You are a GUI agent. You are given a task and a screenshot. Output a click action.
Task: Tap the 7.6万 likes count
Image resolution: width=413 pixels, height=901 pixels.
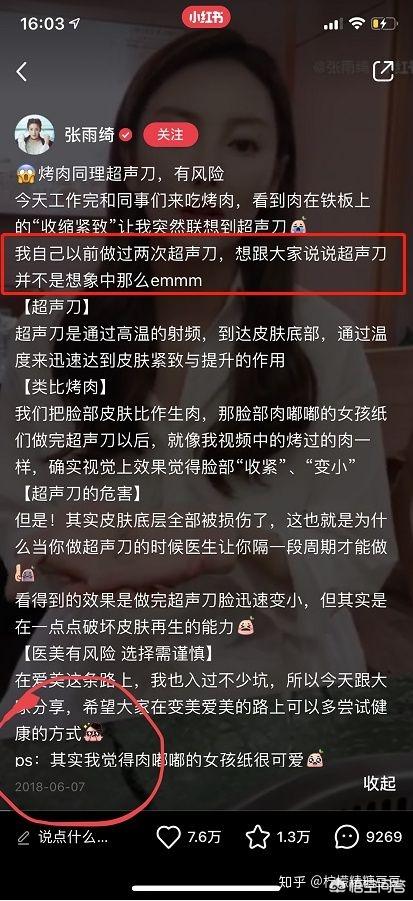(204, 837)
